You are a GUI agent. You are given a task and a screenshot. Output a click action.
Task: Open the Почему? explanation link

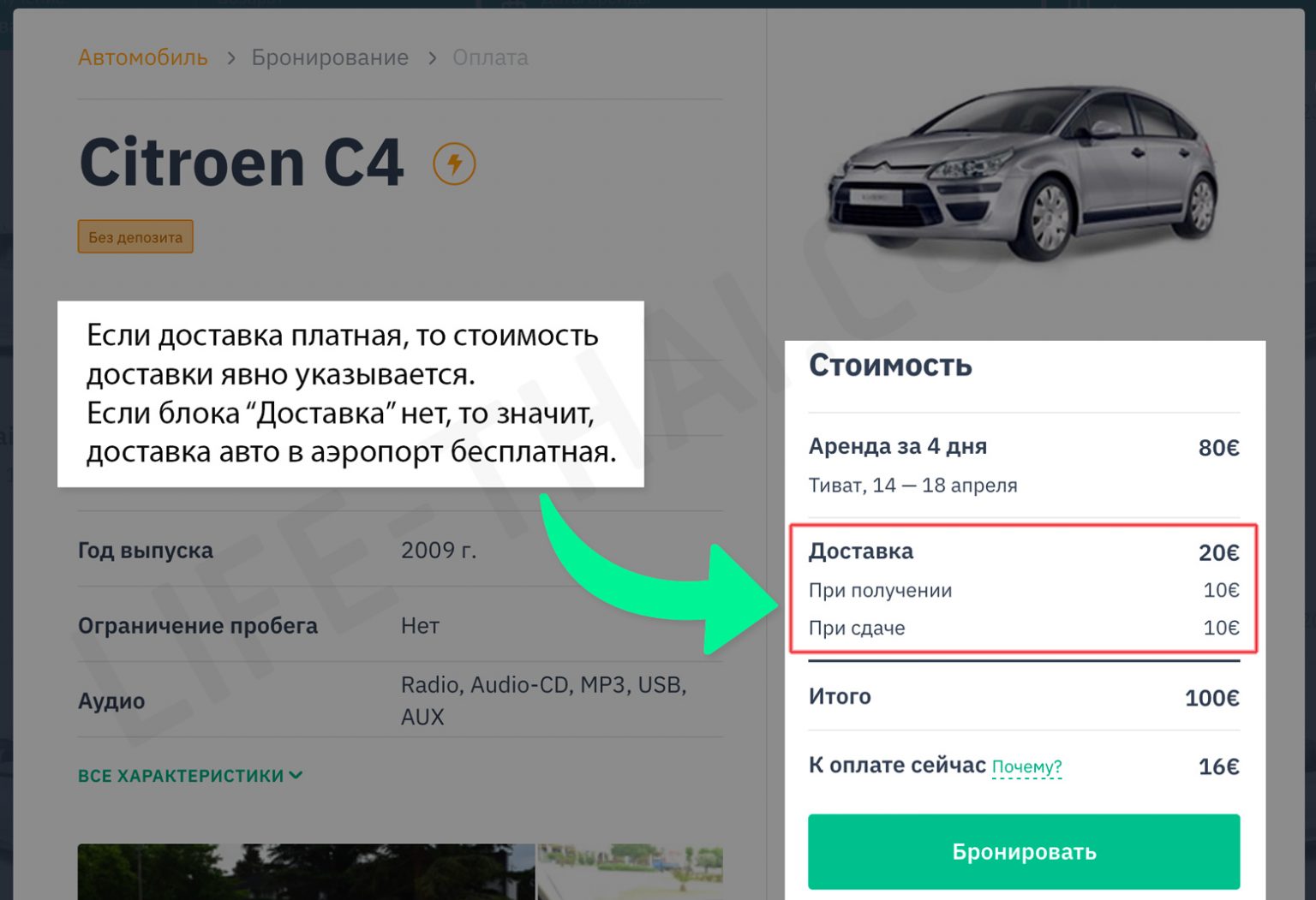(x=1026, y=766)
